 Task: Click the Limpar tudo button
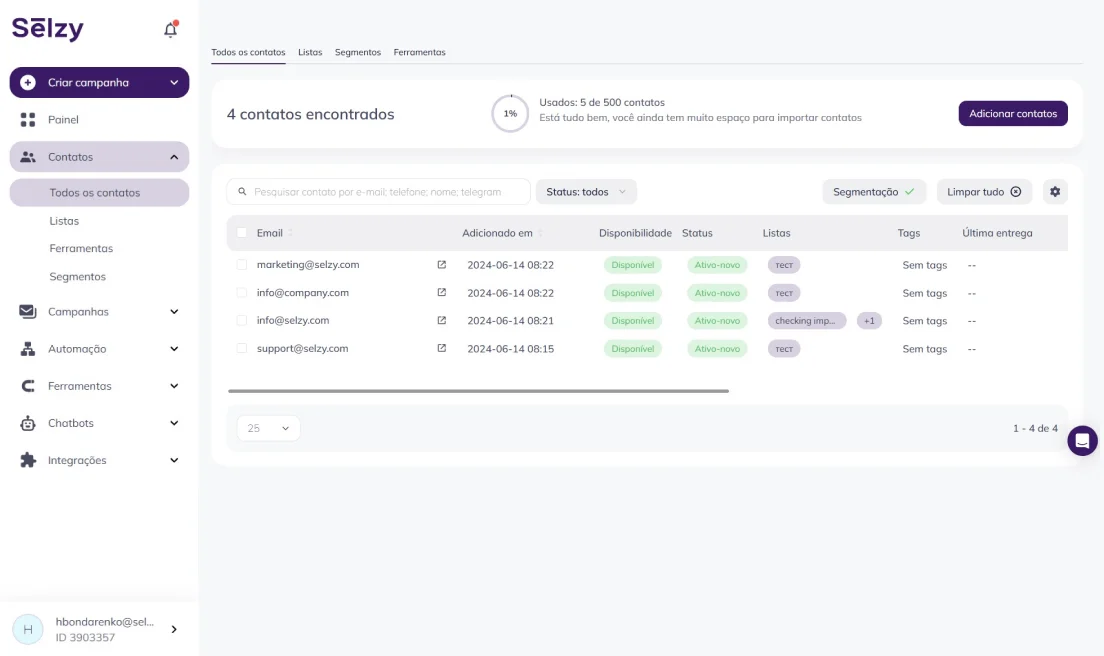[x=983, y=192]
